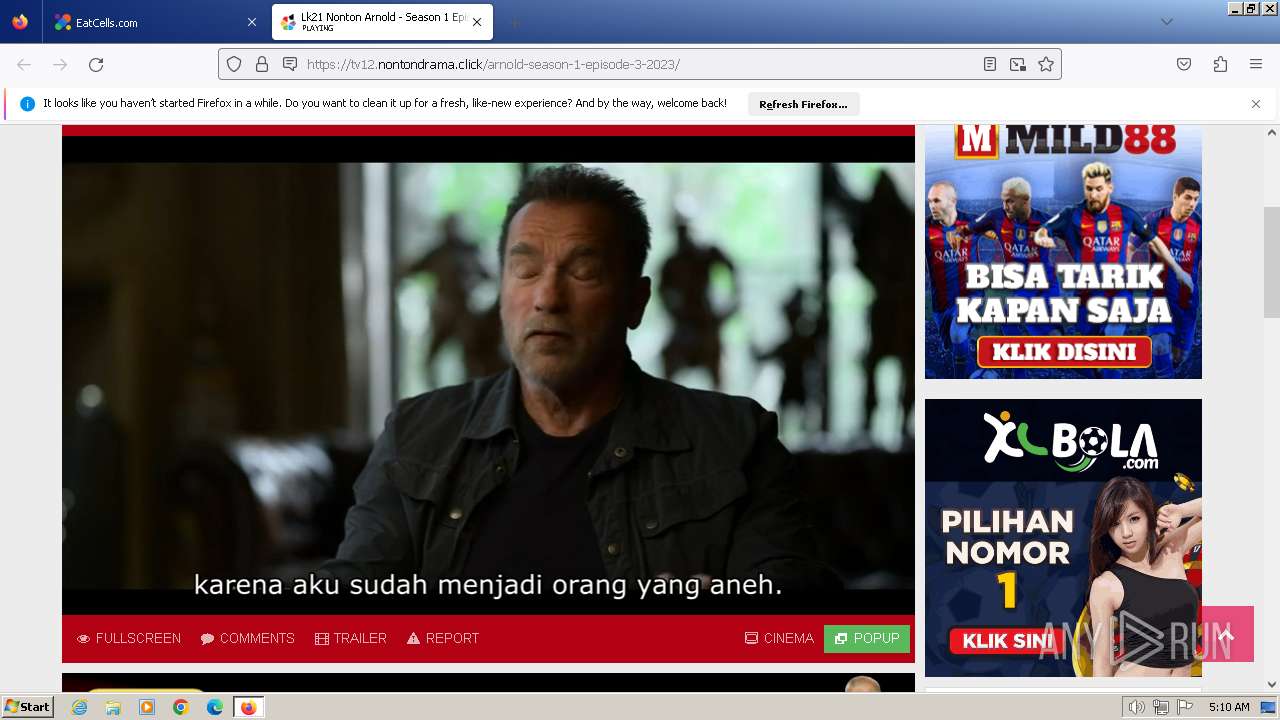Toggle CINEMA mode
Image resolution: width=1280 pixels, height=720 pixels.
point(779,638)
